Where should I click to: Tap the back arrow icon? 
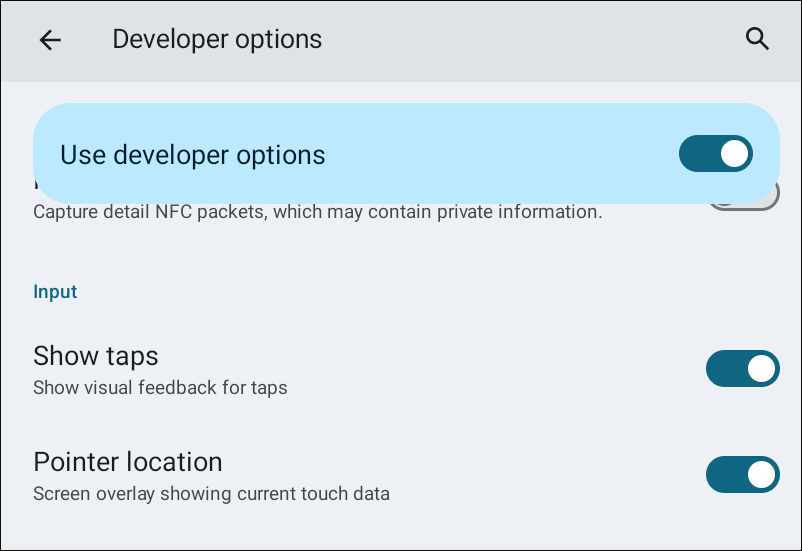coord(50,40)
